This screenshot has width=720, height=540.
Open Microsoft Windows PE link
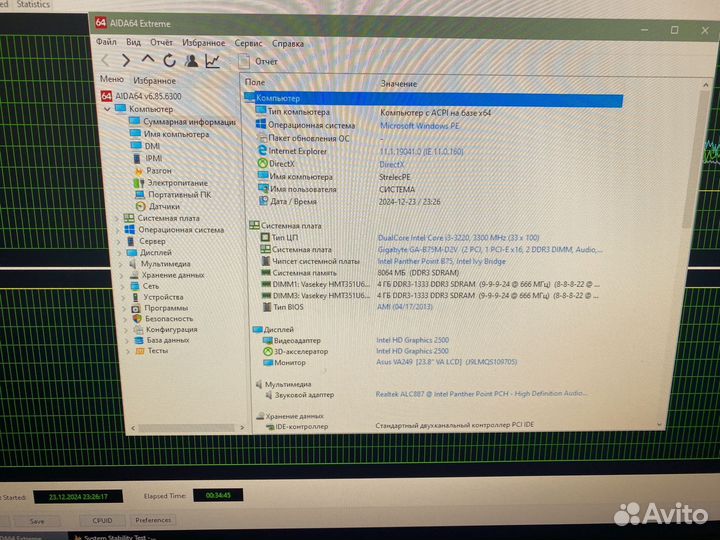coord(419,125)
